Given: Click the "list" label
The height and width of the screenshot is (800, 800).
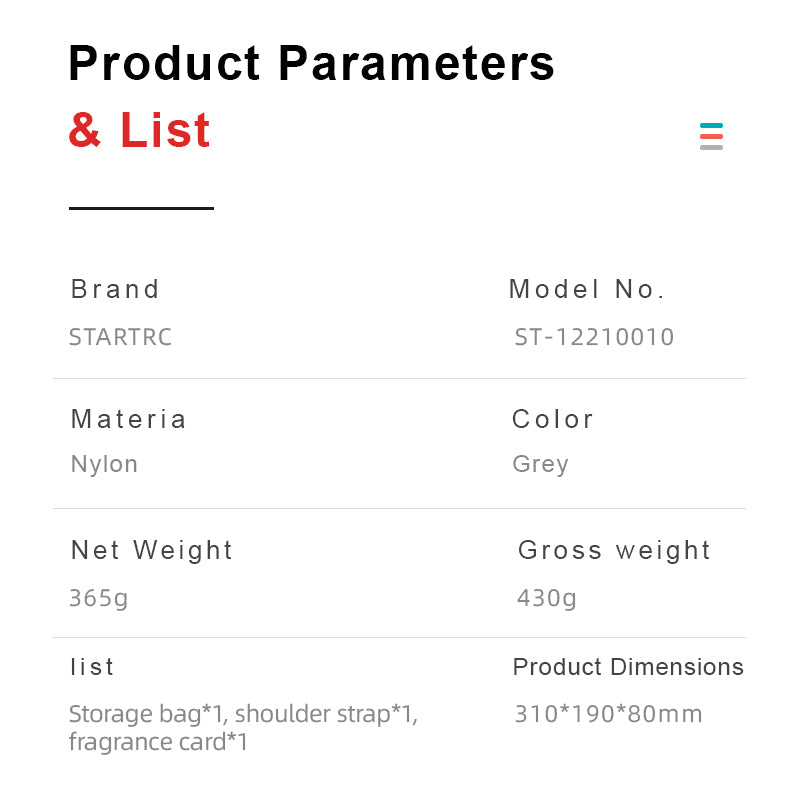Looking at the screenshot, I should [92, 667].
